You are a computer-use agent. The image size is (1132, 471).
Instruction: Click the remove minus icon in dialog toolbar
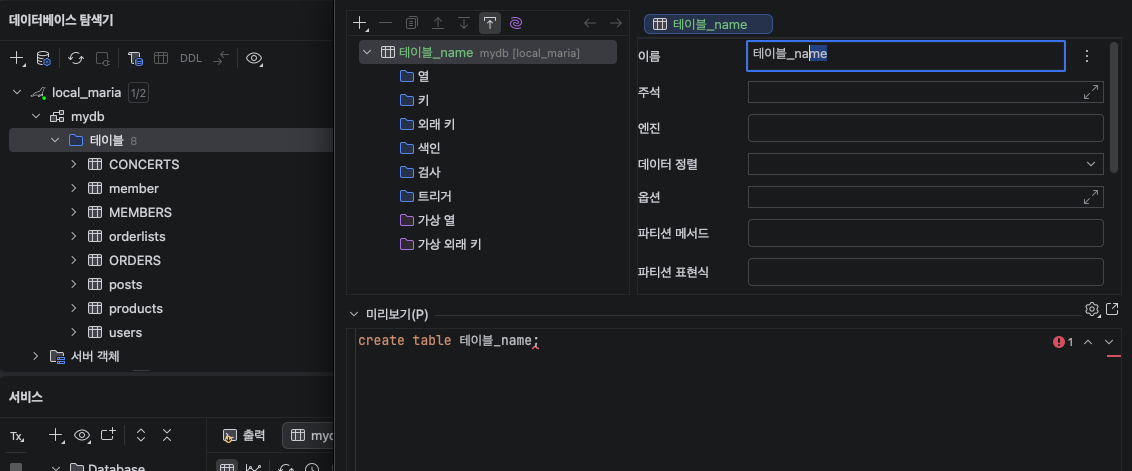point(386,23)
